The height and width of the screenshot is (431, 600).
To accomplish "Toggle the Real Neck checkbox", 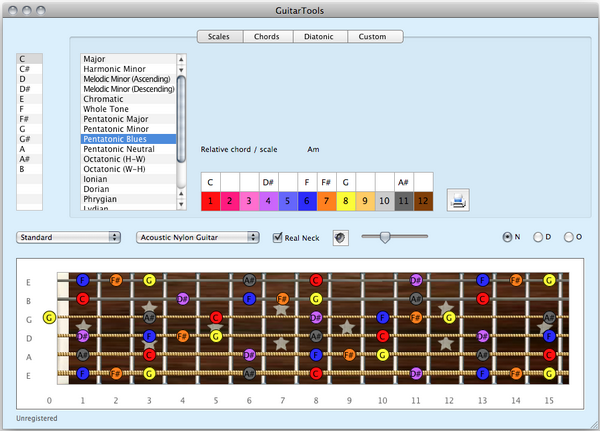I will point(277,237).
